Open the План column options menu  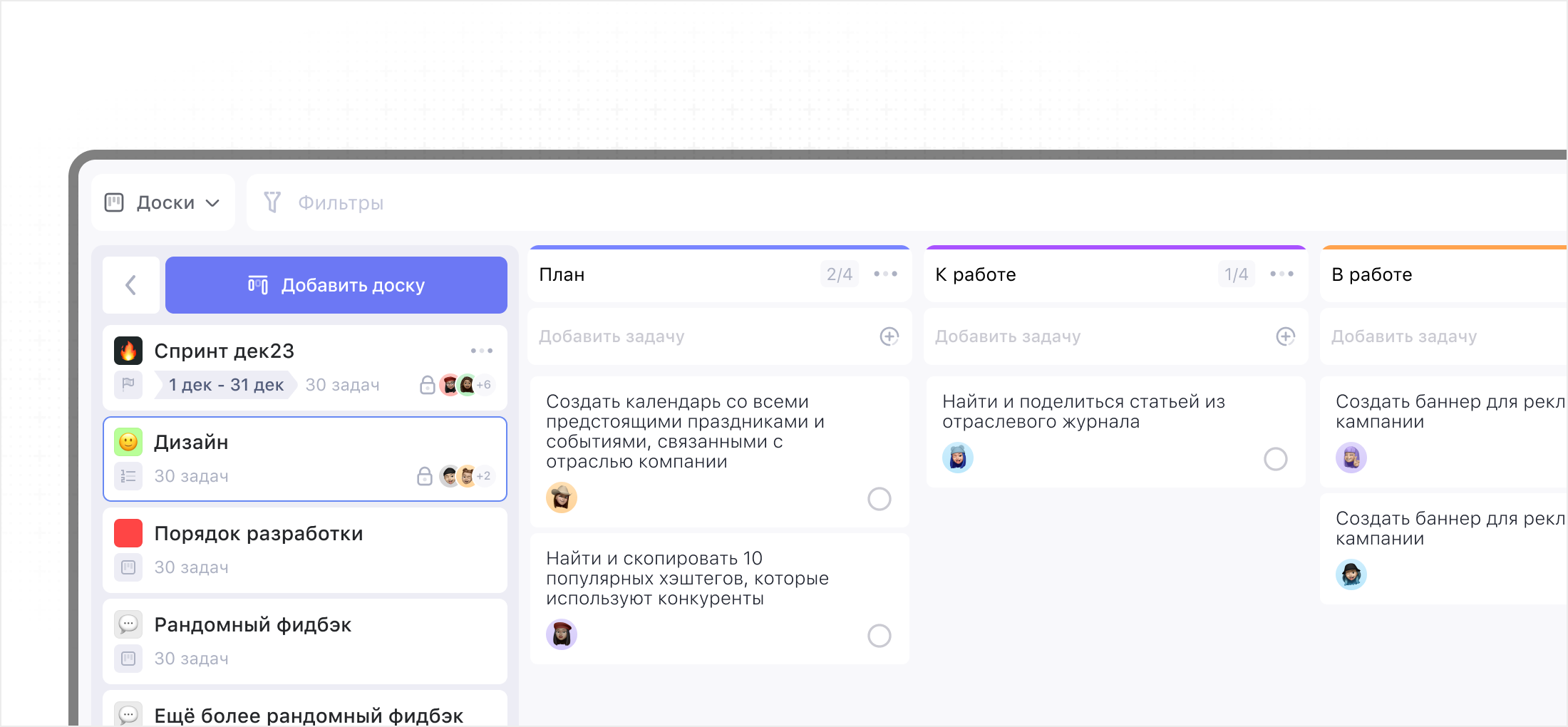(x=885, y=274)
